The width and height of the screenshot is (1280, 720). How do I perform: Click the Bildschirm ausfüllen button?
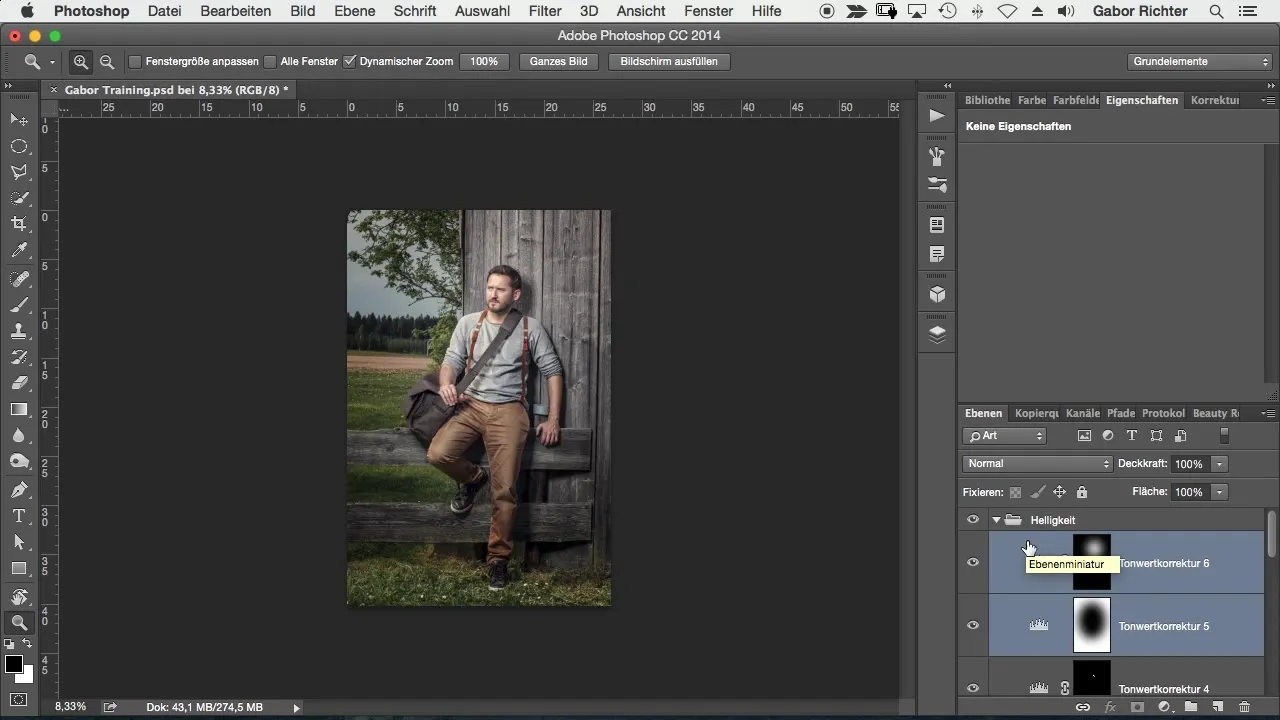click(668, 61)
